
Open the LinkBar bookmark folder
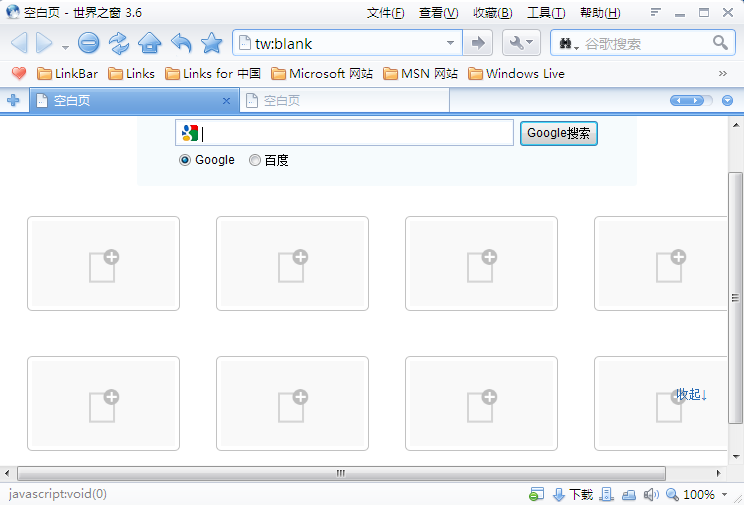click(x=67, y=74)
